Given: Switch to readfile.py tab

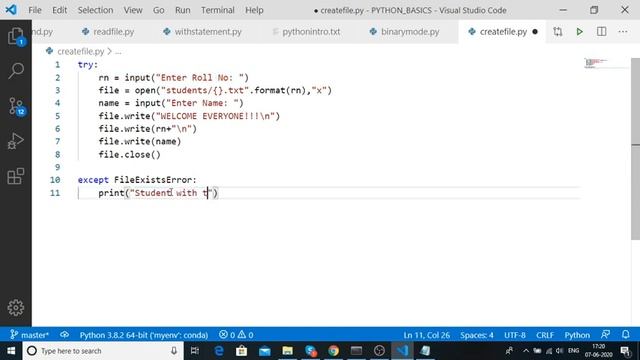Looking at the screenshot, I should coord(108,31).
